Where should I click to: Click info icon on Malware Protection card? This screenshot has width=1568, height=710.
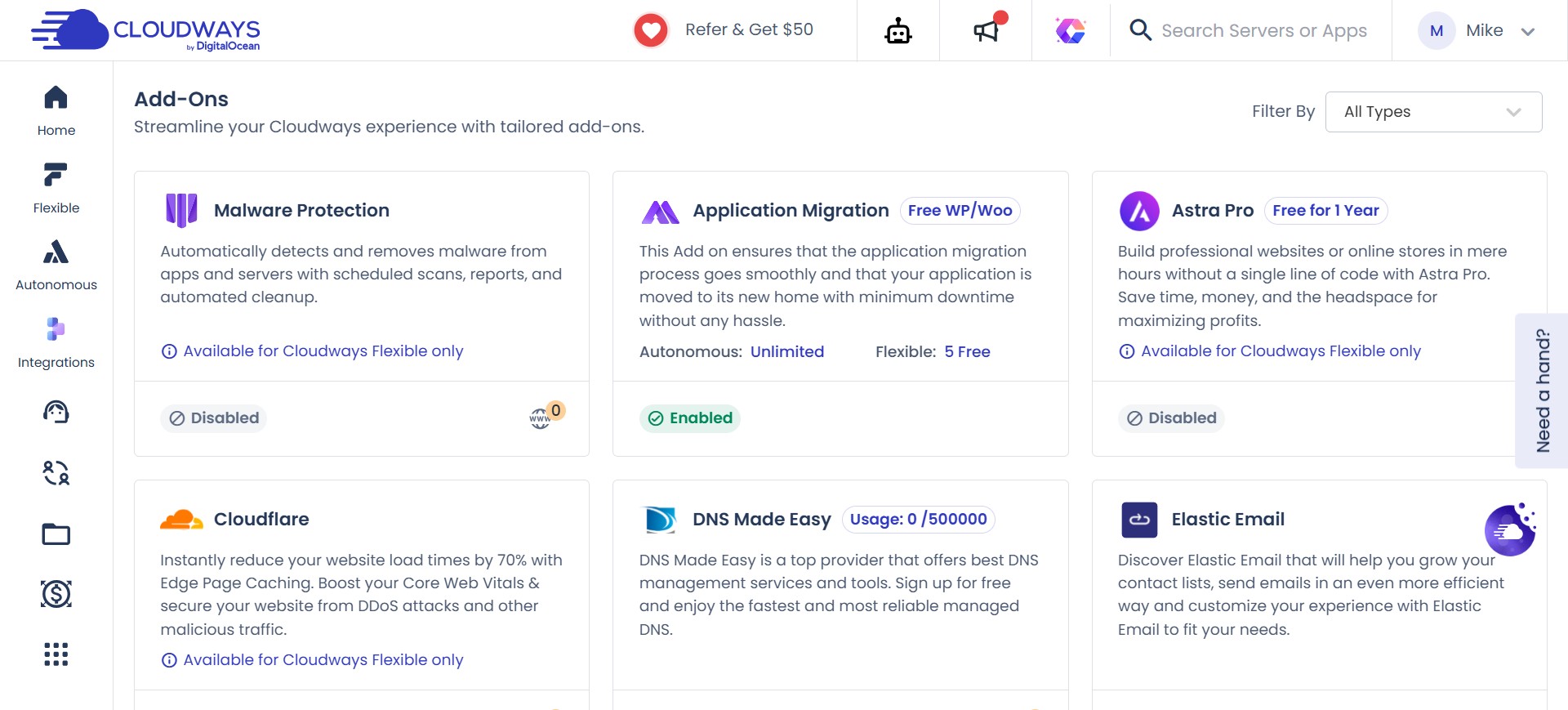[x=169, y=351]
